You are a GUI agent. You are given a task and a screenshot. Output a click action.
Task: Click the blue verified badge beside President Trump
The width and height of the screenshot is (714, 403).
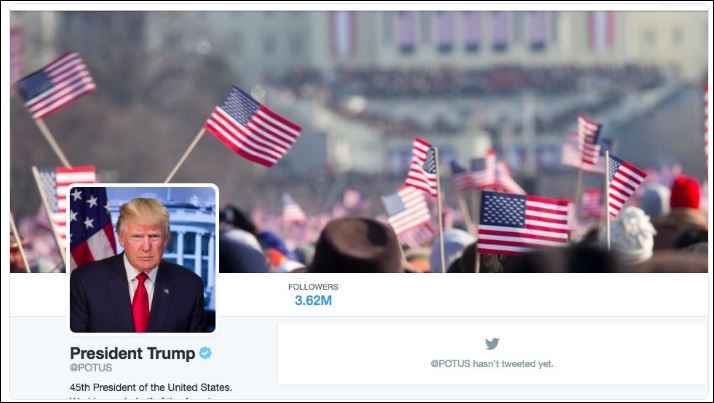coord(205,353)
